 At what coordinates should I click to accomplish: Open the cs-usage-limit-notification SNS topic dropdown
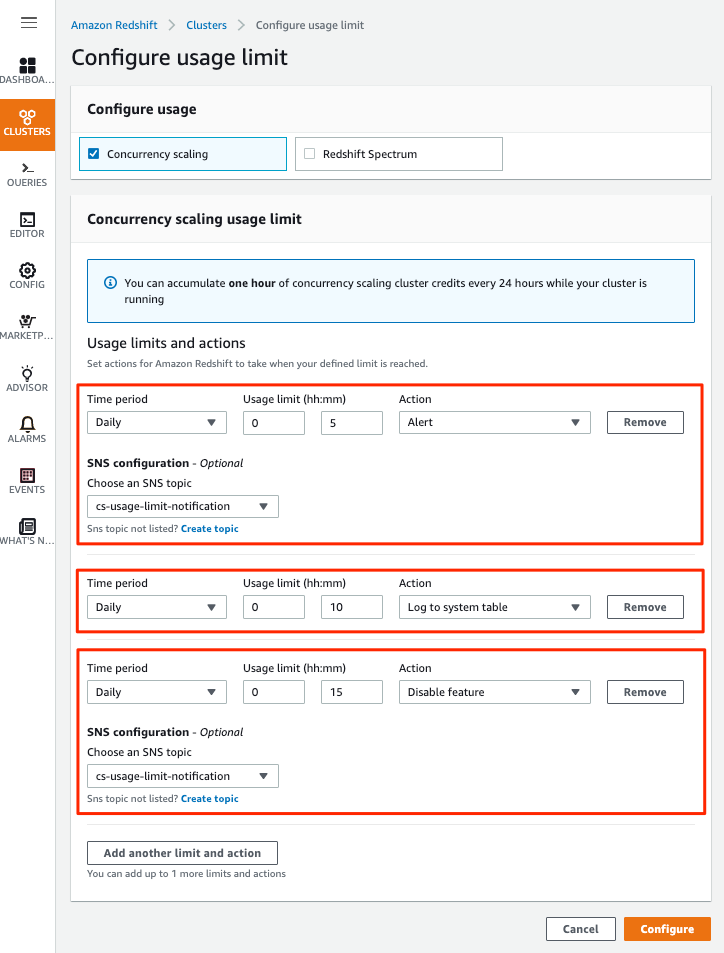point(182,506)
